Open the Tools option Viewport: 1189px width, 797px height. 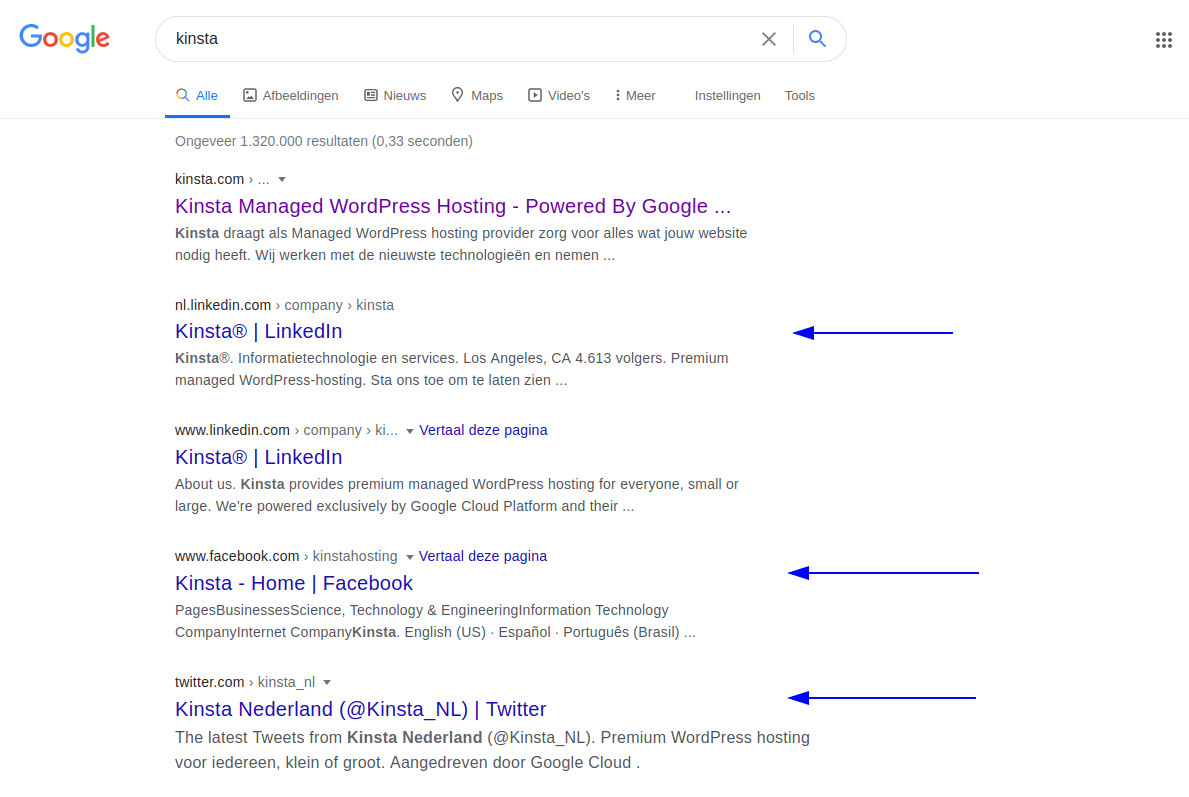[x=799, y=96]
